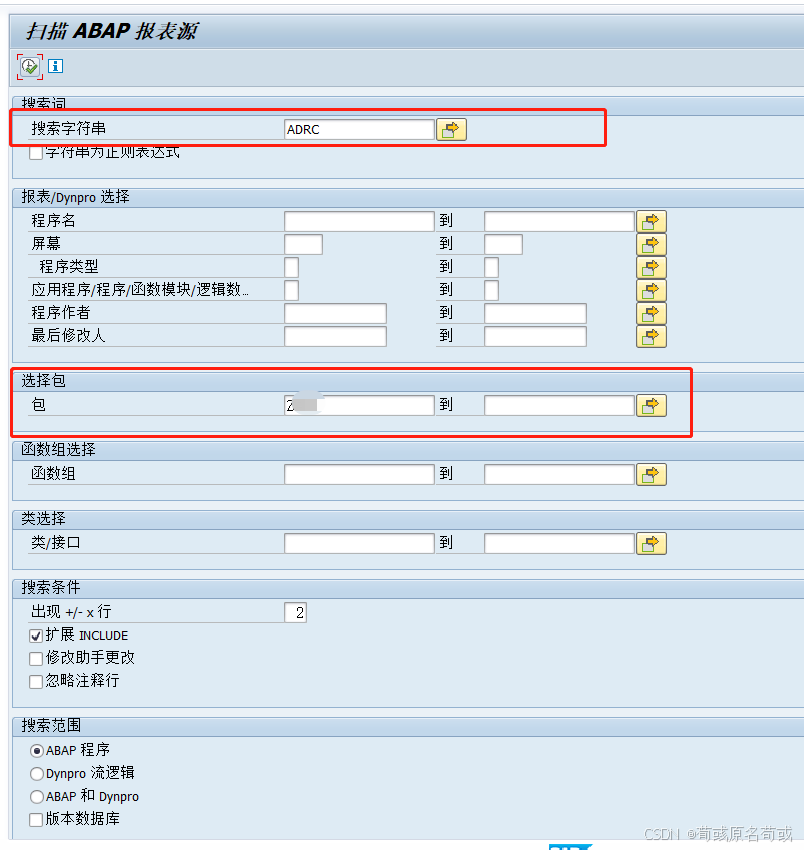This screenshot has width=804, height=850.
Task: Tick the 版本数据库 checkbox
Action: [36, 820]
